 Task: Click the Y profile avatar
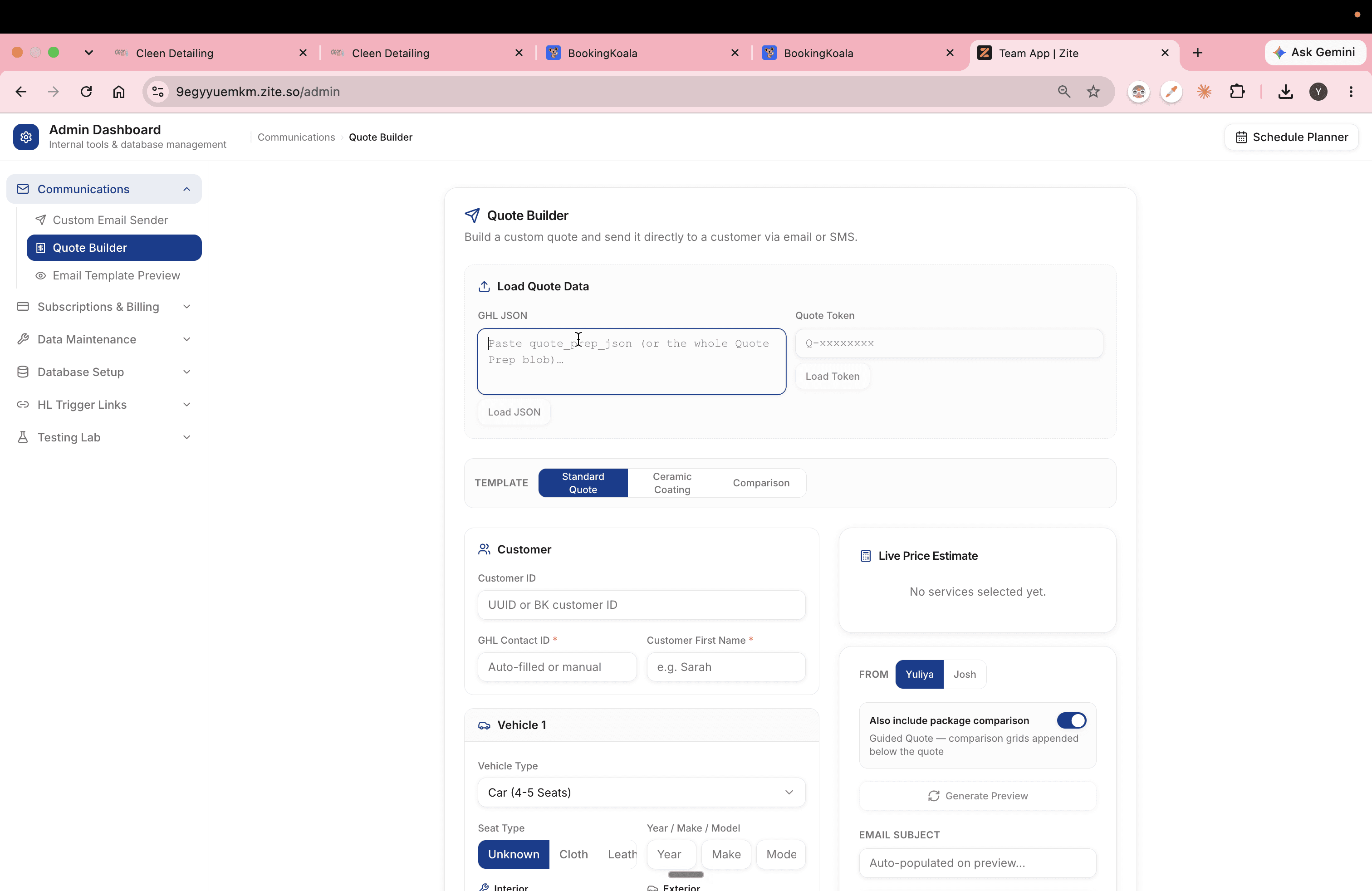tap(1318, 92)
